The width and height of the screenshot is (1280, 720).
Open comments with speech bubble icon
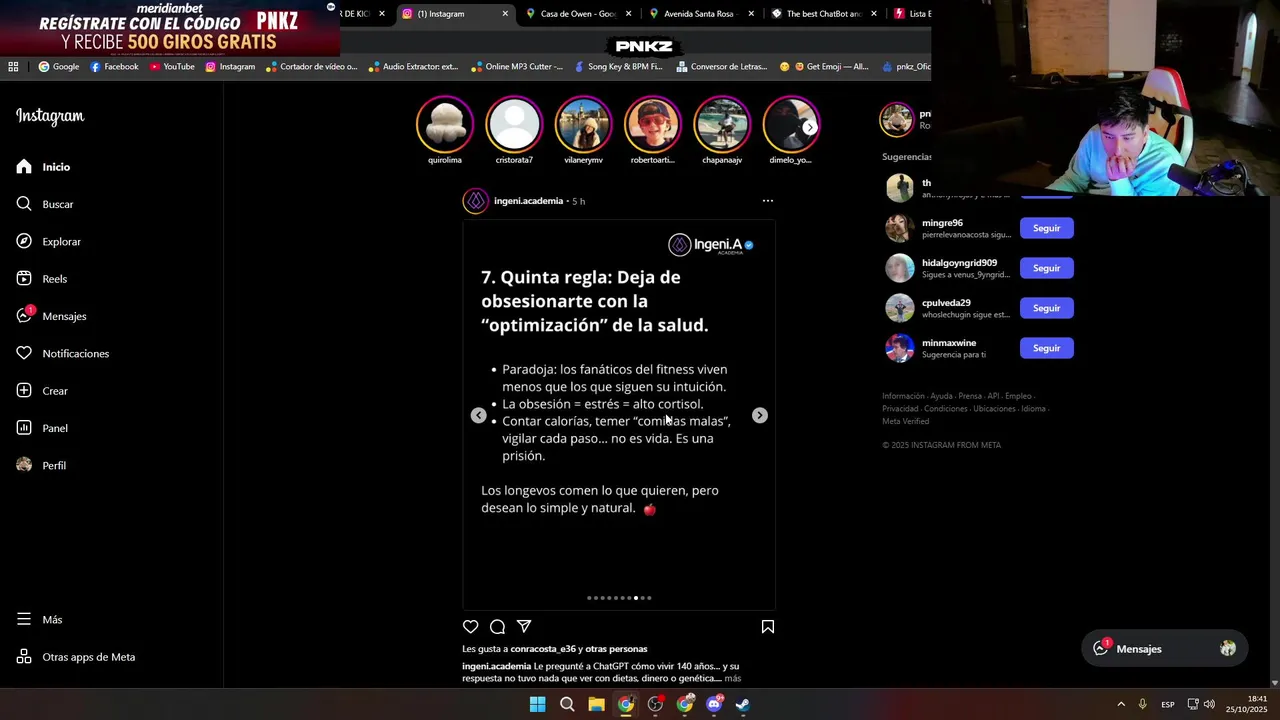click(497, 626)
